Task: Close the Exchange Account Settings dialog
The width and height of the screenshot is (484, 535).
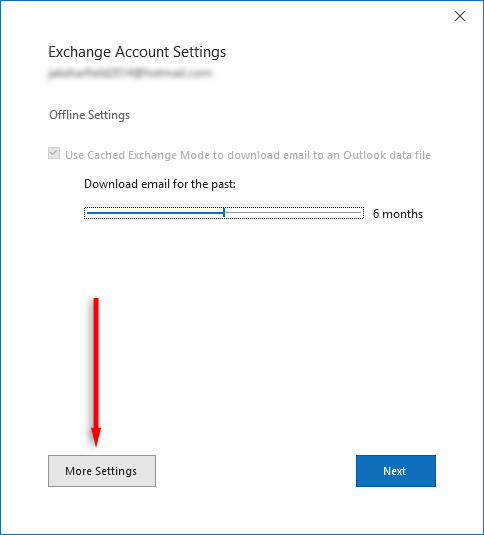Action: (x=459, y=16)
